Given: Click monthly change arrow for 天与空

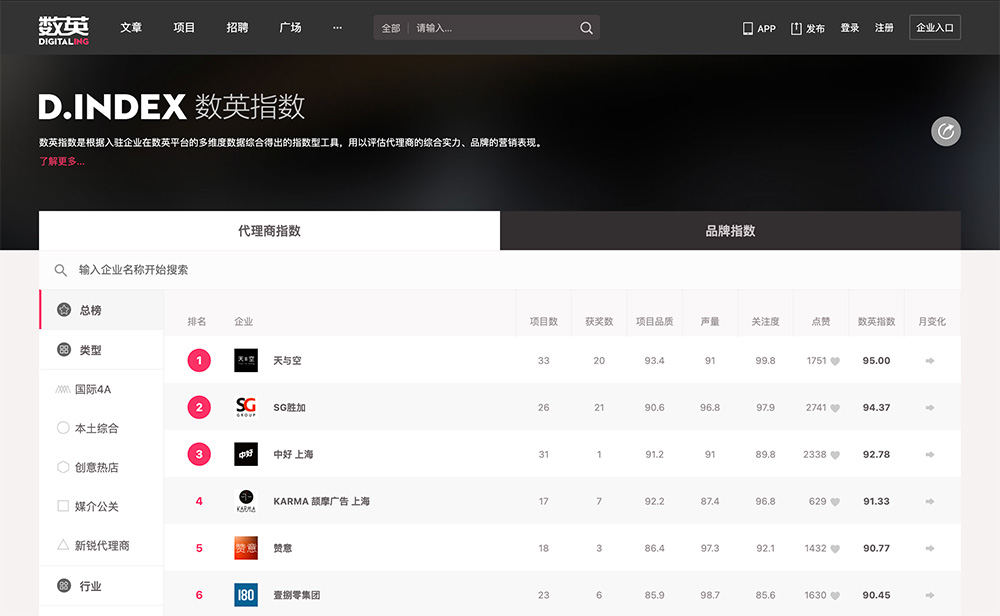Looking at the screenshot, I should pos(930,361).
